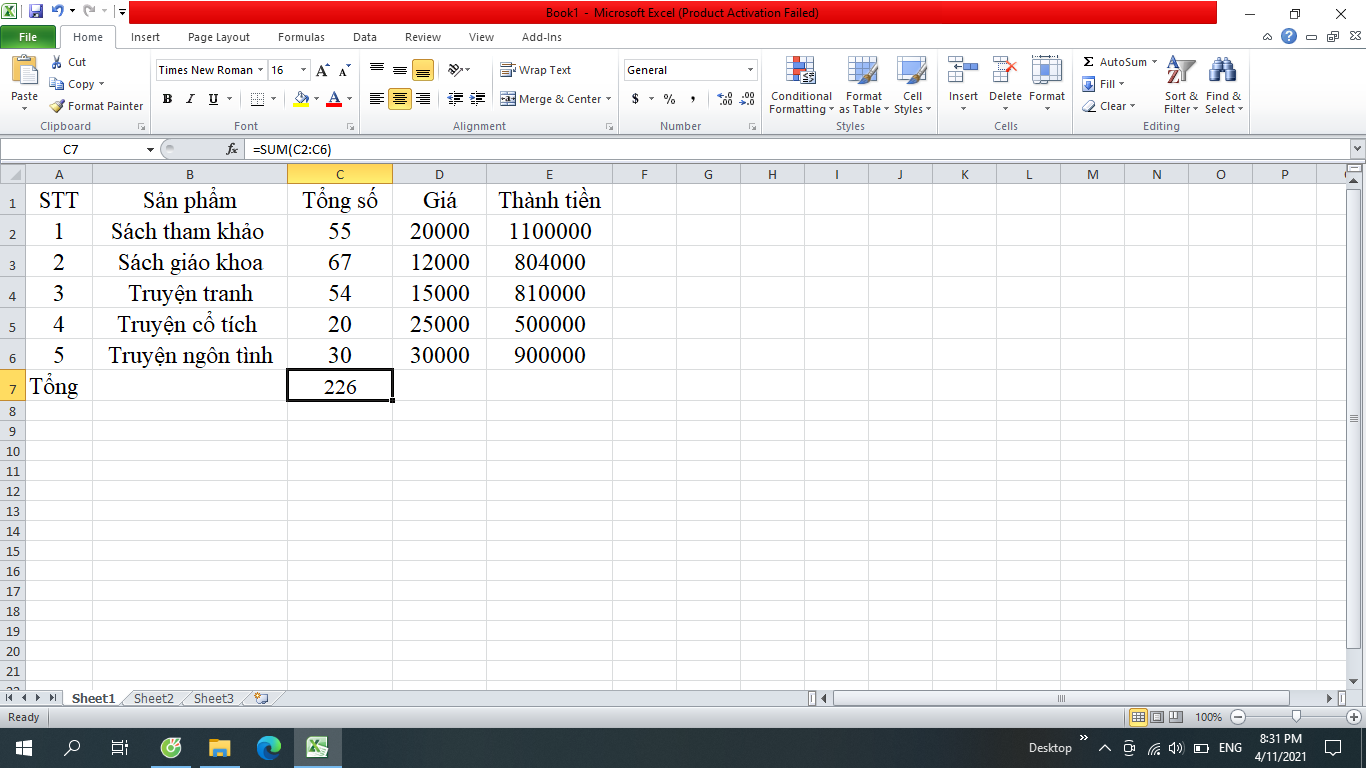This screenshot has width=1366, height=768.
Task: Open the font name dropdown
Action: tap(261, 70)
